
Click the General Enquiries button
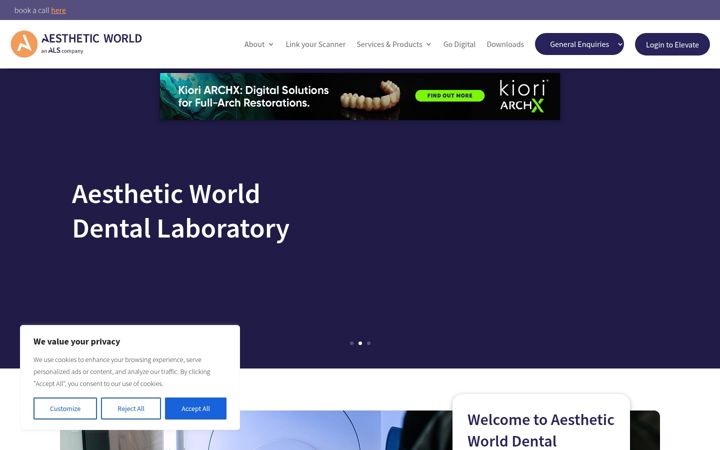coord(579,44)
